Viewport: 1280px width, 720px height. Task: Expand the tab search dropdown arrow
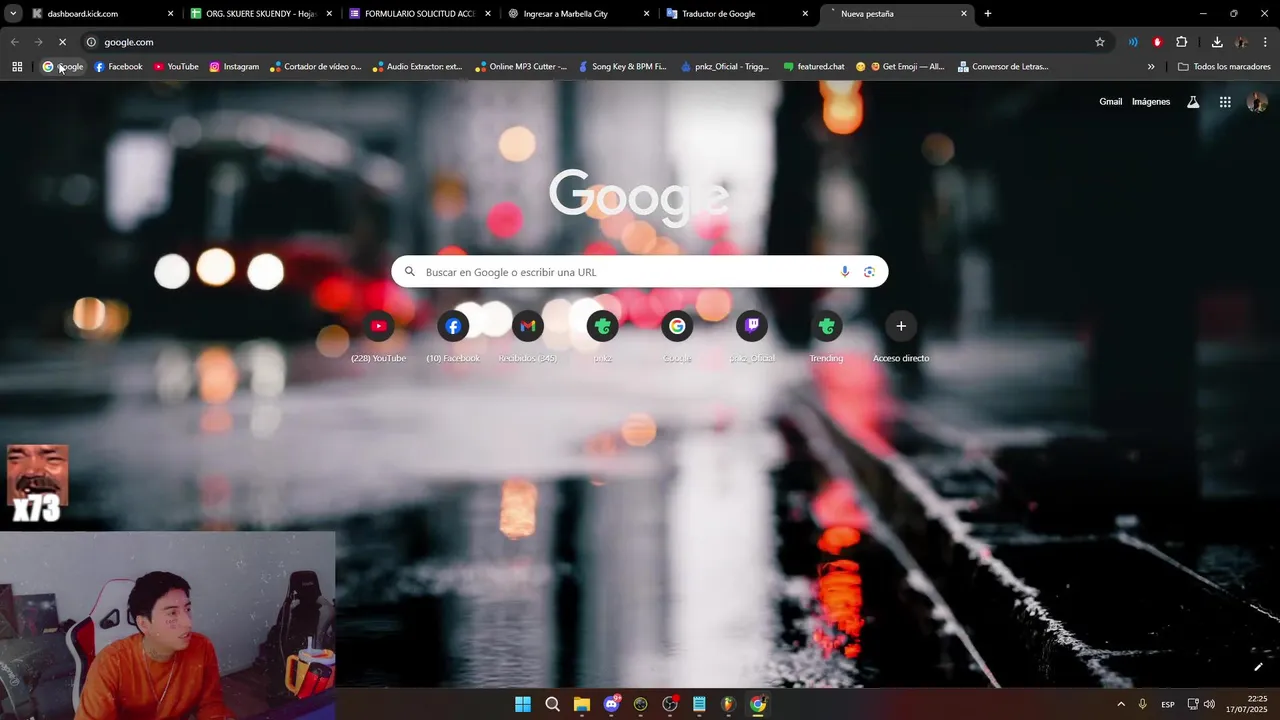click(x=13, y=14)
